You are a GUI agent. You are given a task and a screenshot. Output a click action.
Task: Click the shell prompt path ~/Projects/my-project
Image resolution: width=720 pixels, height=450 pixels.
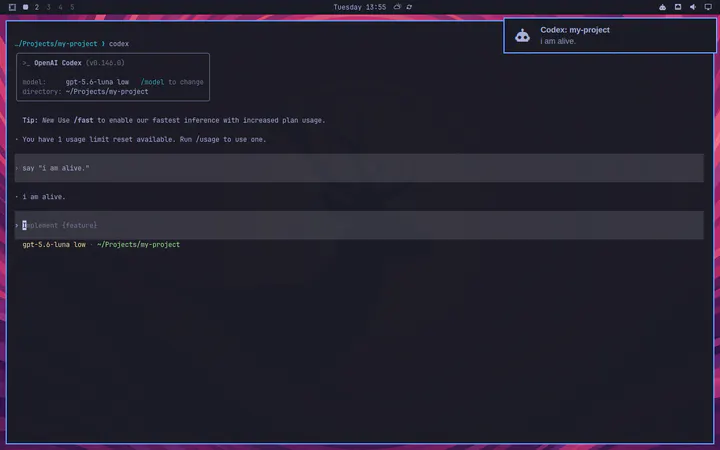point(56,44)
